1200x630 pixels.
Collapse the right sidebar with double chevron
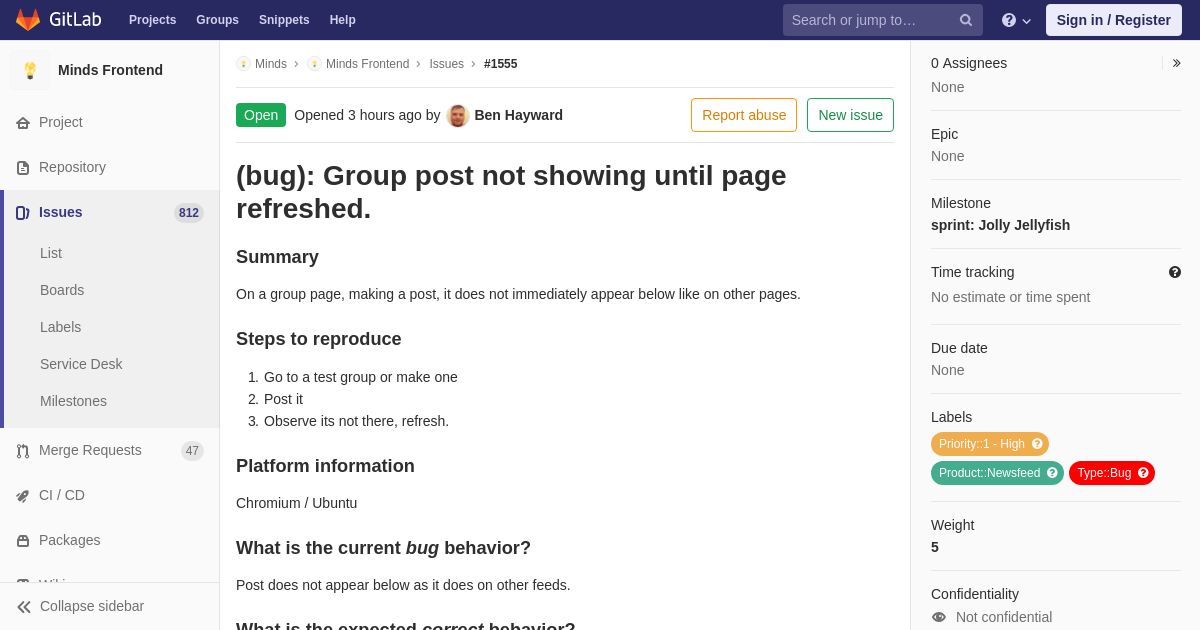tap(1176, 63)
